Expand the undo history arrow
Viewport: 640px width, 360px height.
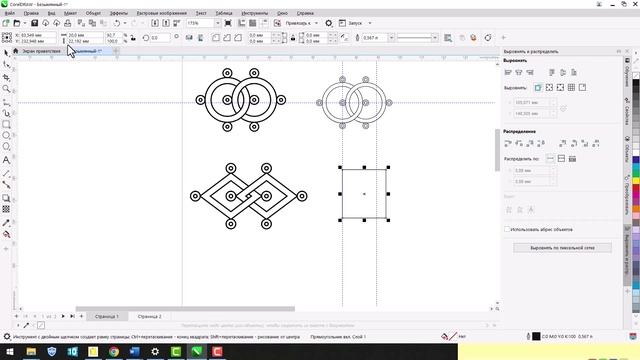click(x=125, y=23)
